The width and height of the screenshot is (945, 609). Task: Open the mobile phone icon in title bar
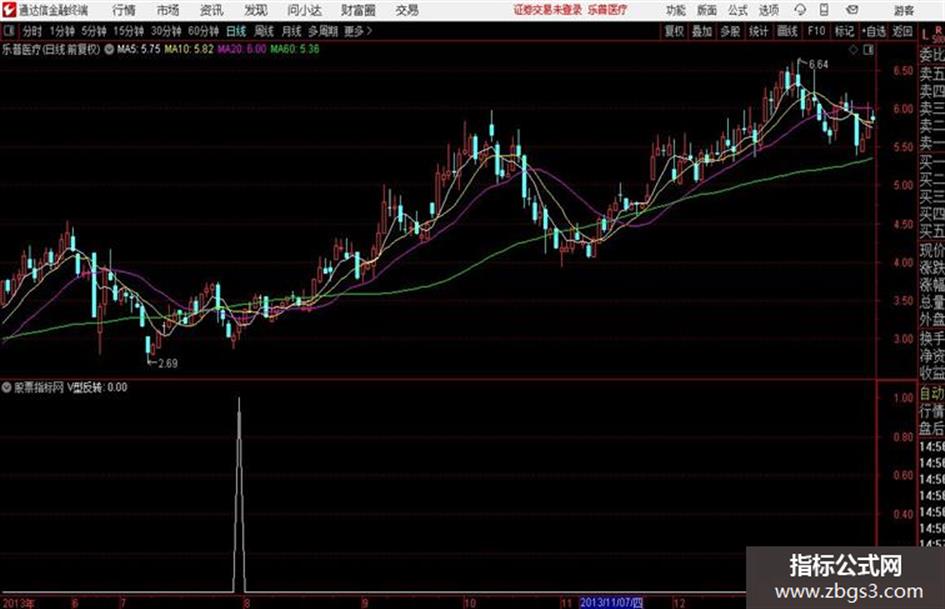tap(824, 10)
